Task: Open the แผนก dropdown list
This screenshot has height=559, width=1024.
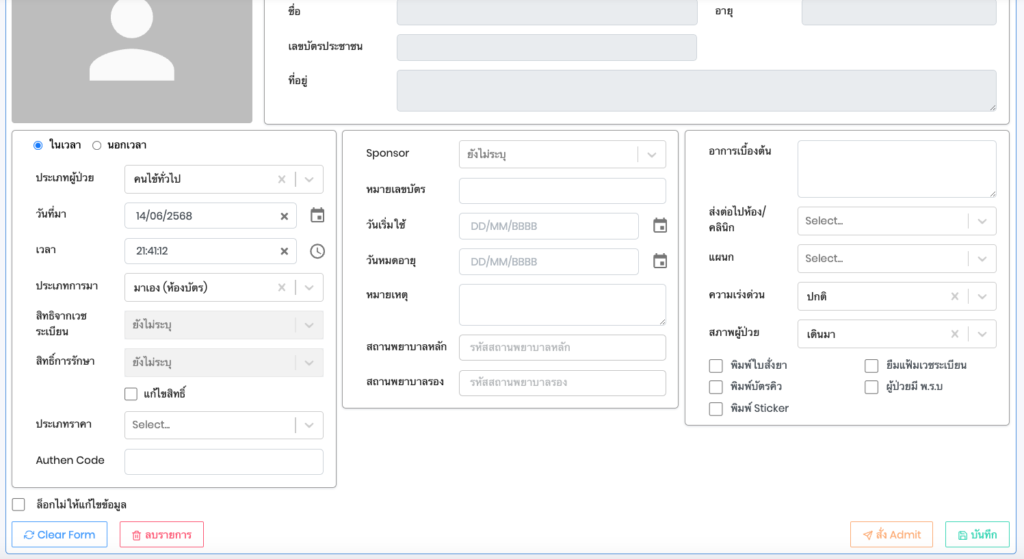Action: coord(981,259)
